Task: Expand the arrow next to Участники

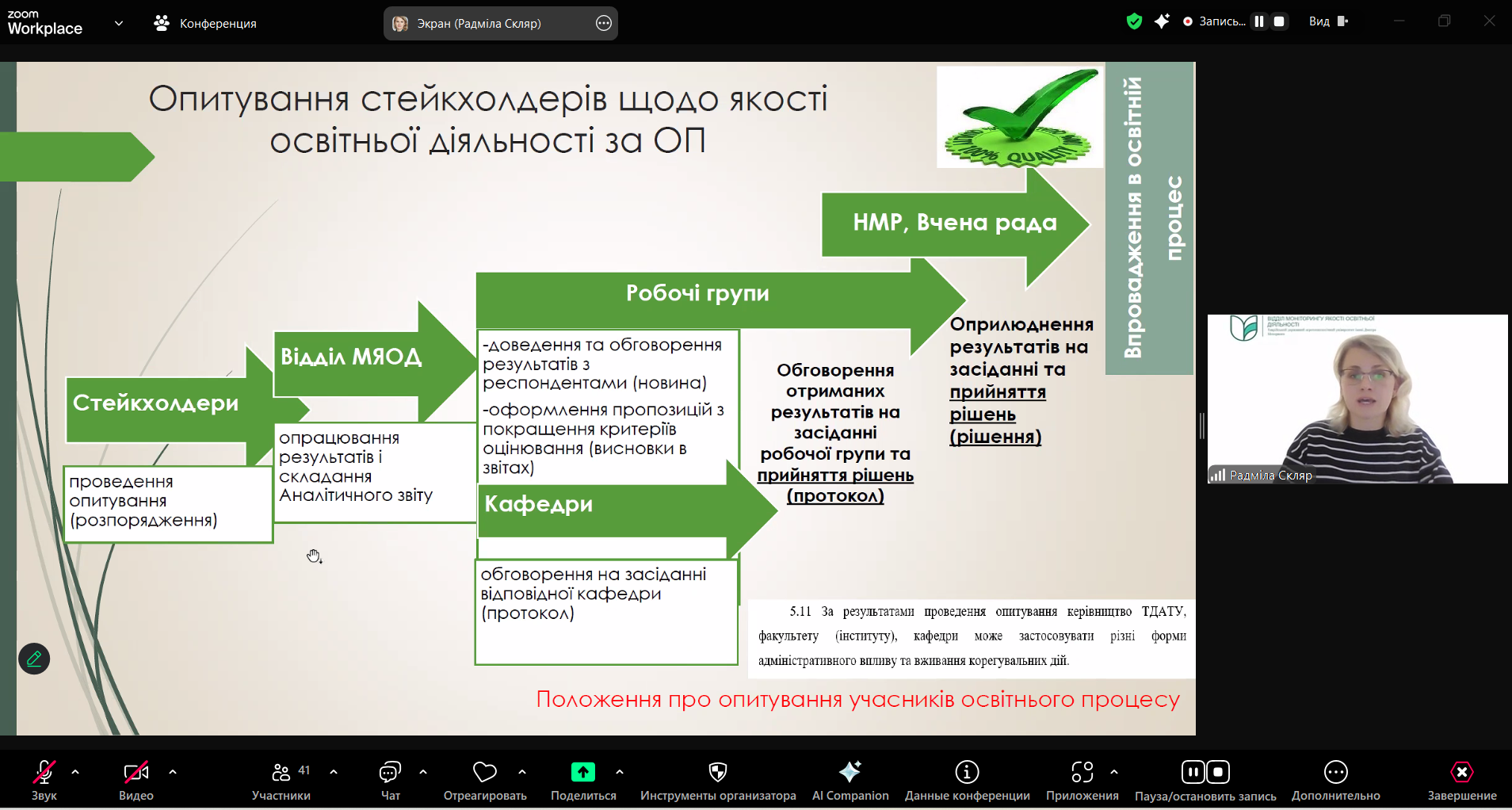Action: click(334, 771)
